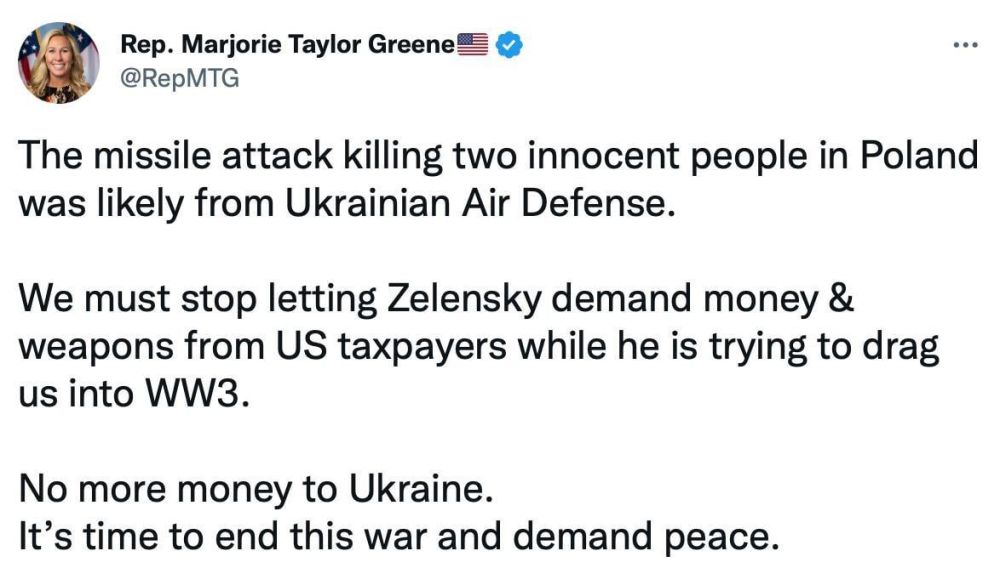Click the words missile attack in first line
1000x568 pixels.
pos(214,155)
